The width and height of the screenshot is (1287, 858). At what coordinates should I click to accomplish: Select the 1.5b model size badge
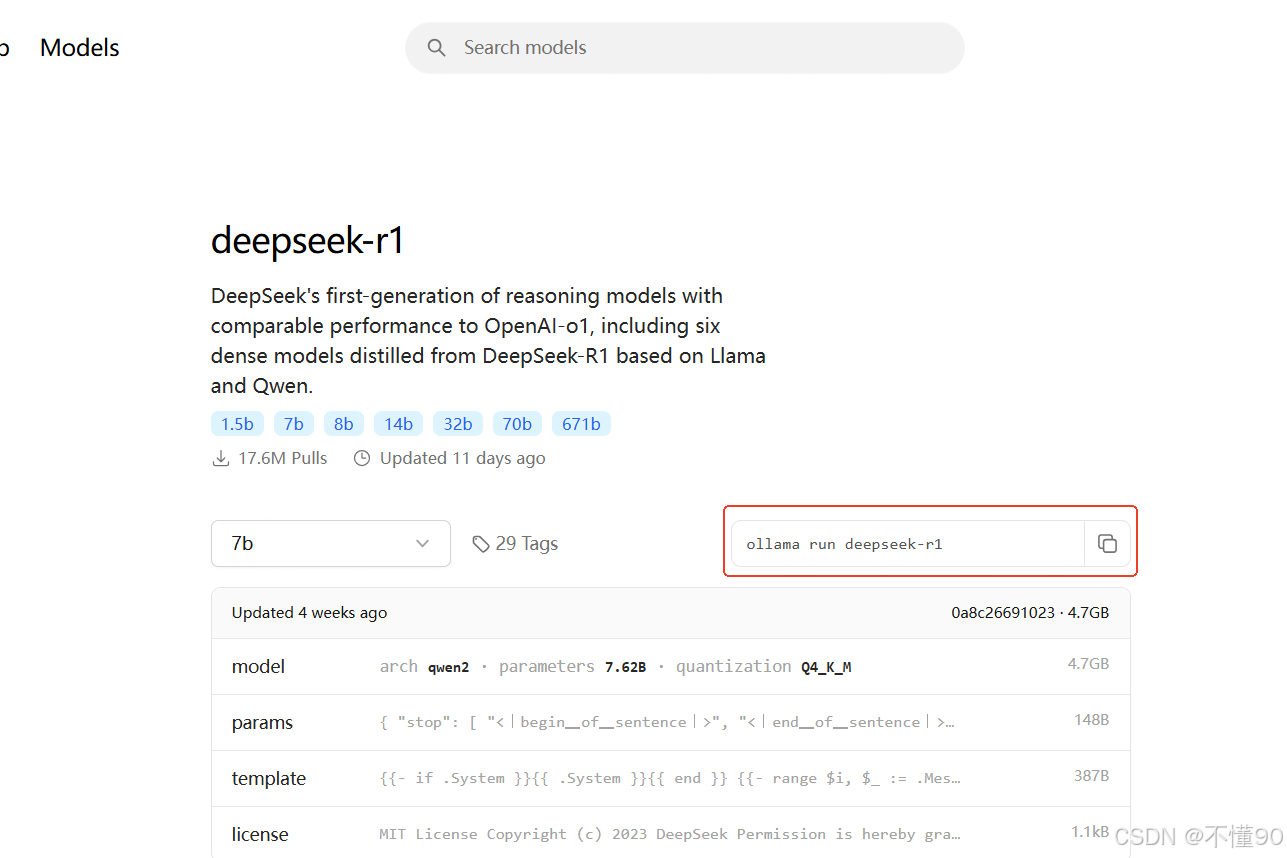237,423
